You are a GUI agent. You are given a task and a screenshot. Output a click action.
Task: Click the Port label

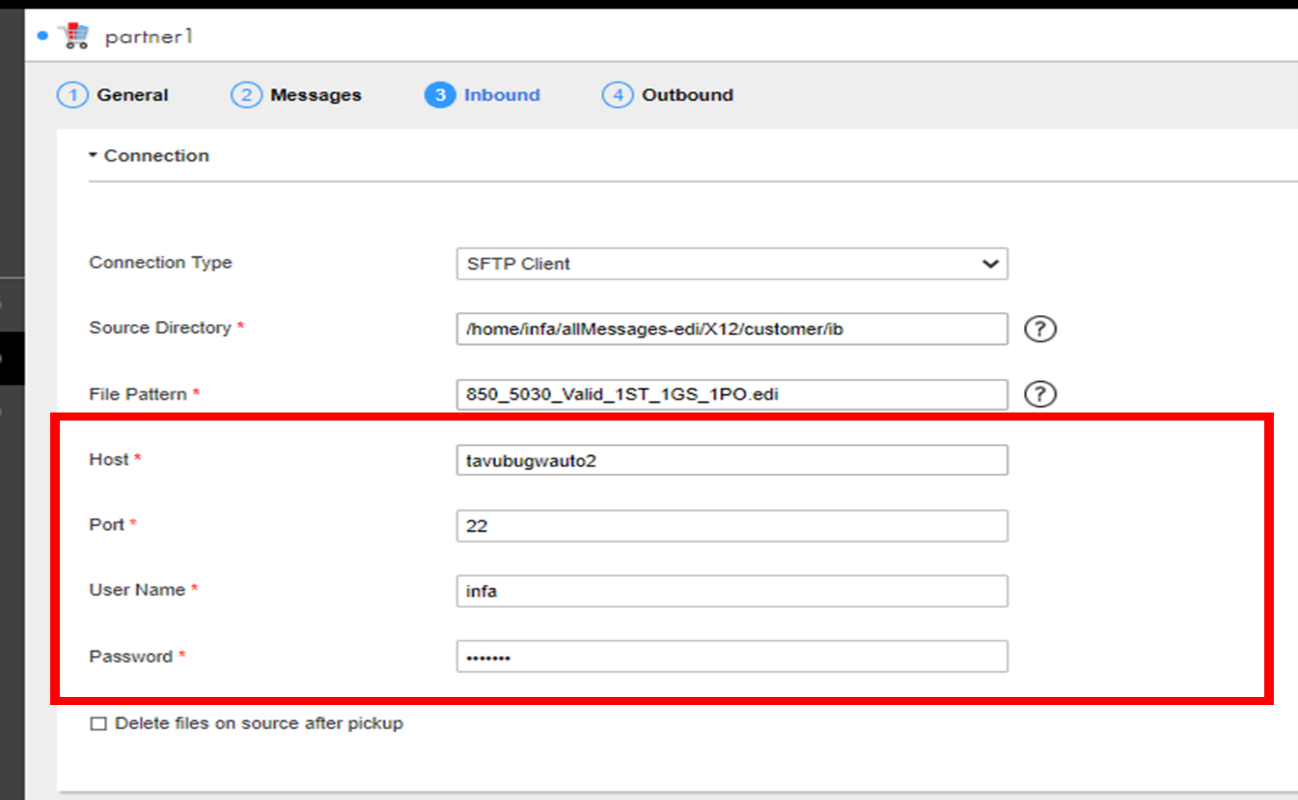click(107, 524)
